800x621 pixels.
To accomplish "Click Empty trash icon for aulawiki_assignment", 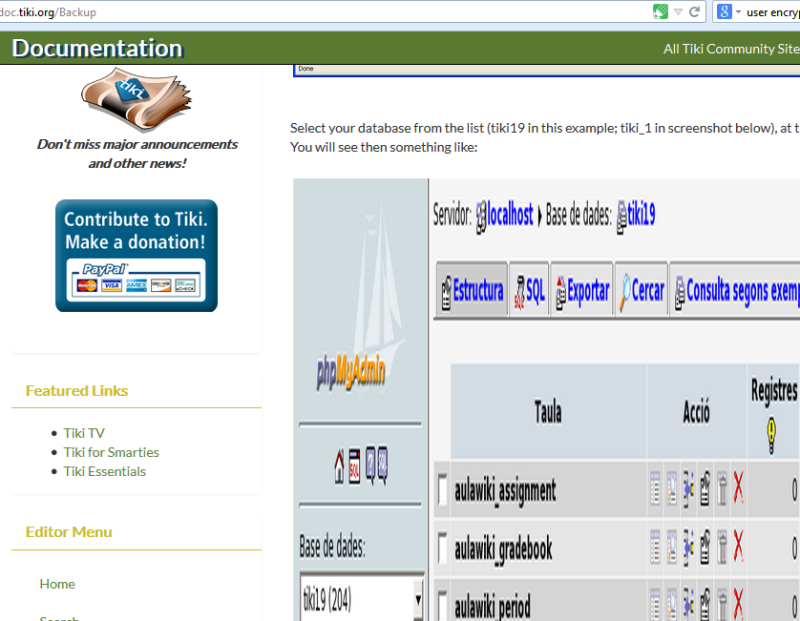I will (721, 489).
